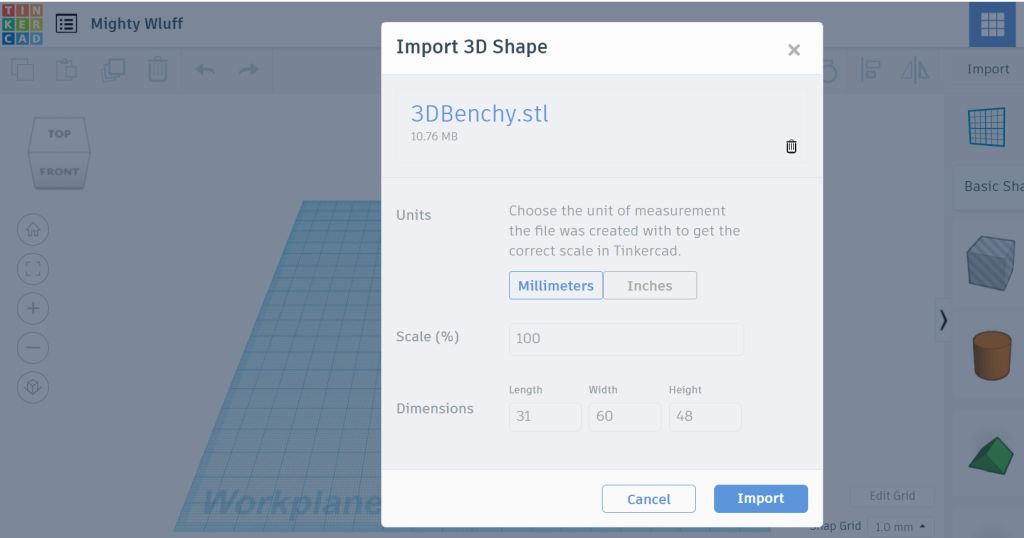This screenshot has width=1024, height=538.
Task: Delete the 3DBenchy.stl file with trash icon
Action: tap(791, 147)
